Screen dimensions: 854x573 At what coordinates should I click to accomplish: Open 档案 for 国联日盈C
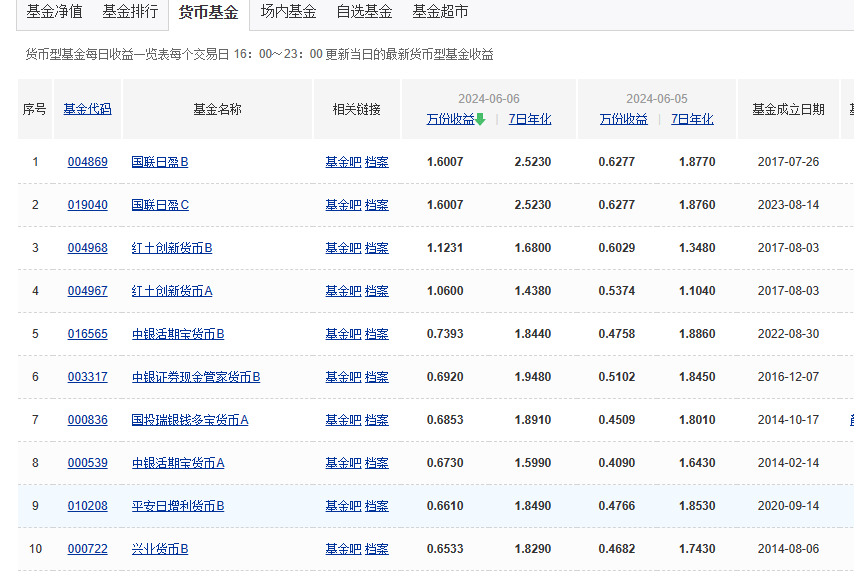[x=376, y=205]
